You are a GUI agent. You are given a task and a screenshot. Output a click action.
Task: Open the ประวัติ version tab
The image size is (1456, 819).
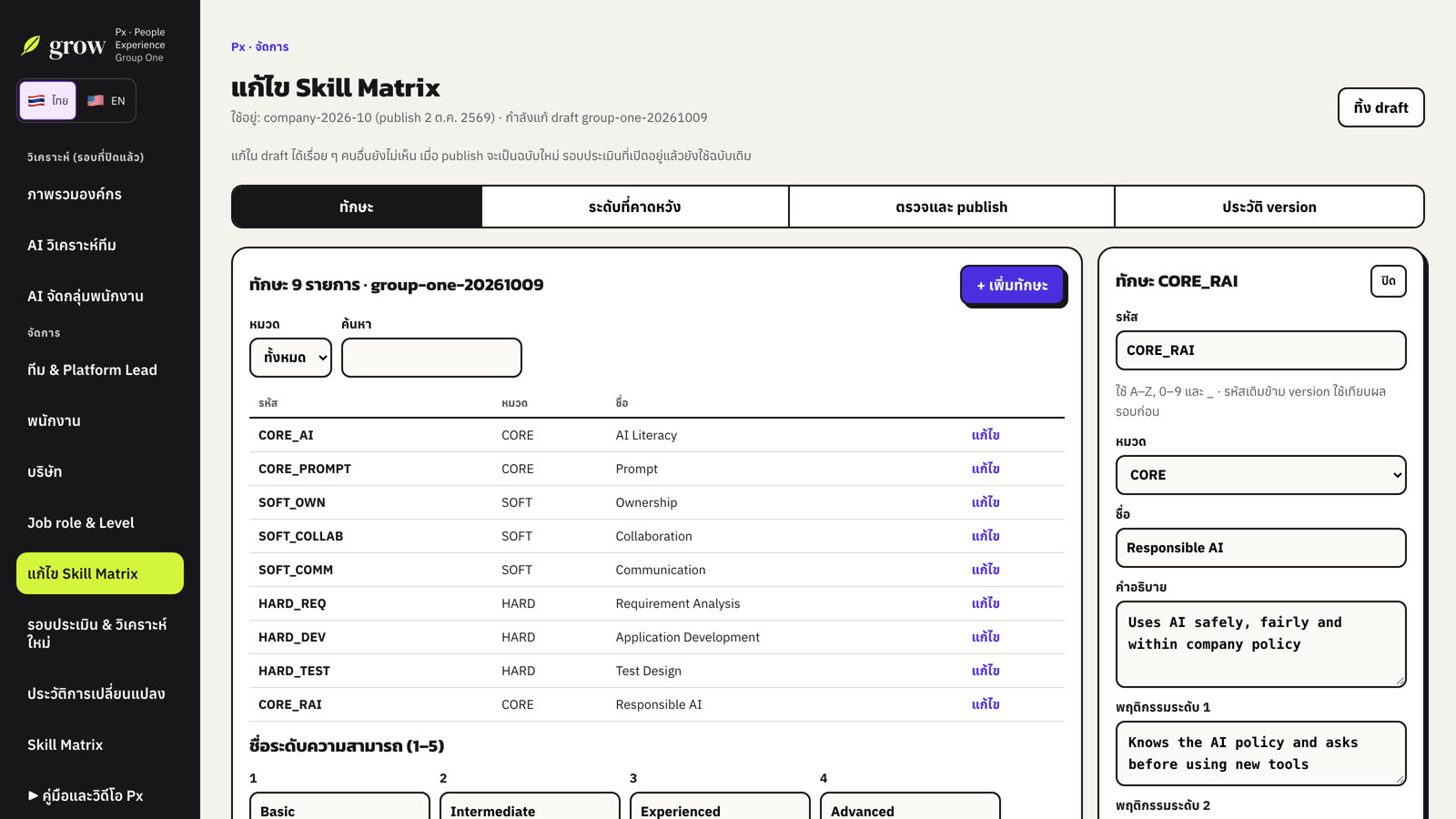coord(1269,207)
